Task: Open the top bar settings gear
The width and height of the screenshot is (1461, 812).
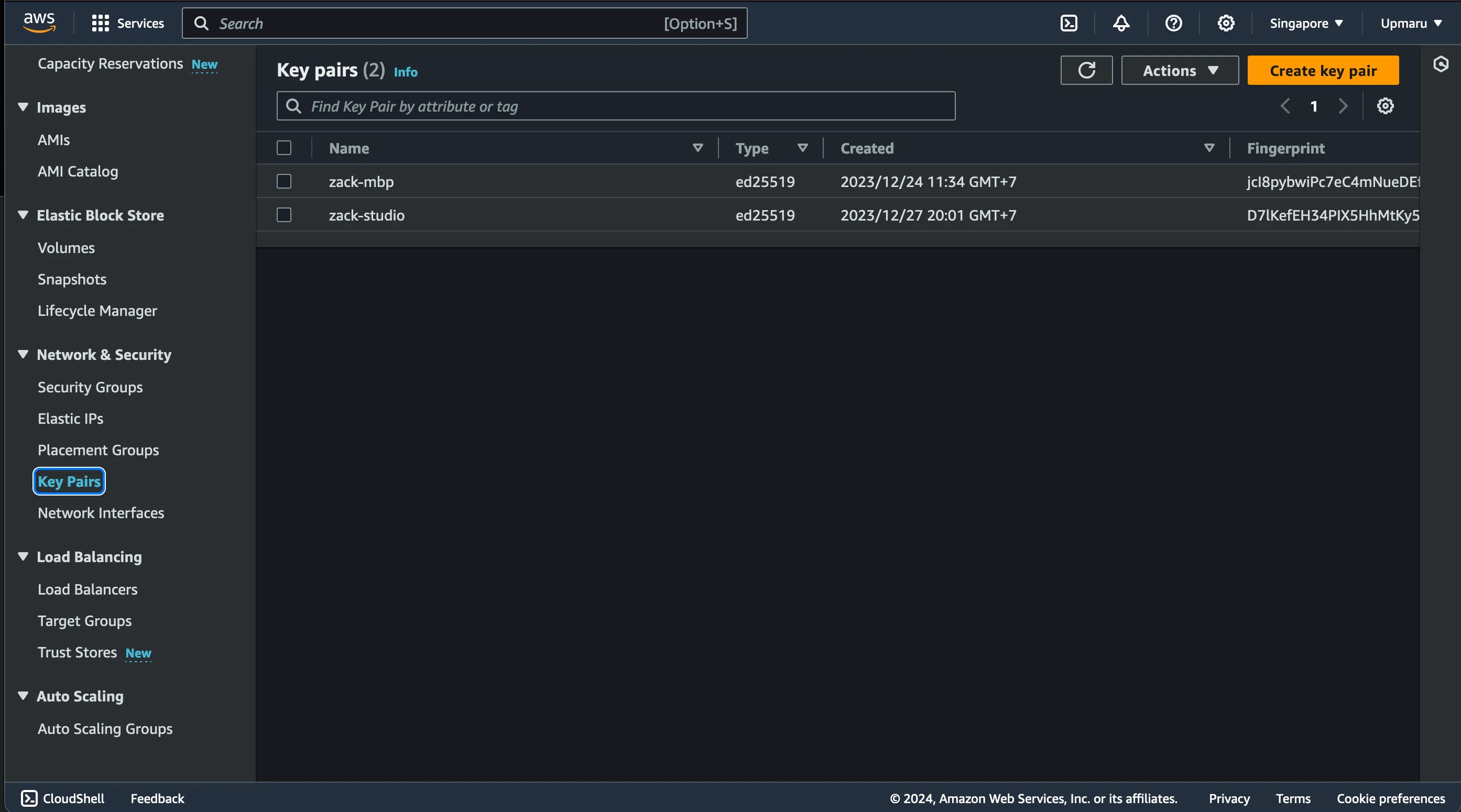Action: pyautogui.click(x=1226, y=23)
